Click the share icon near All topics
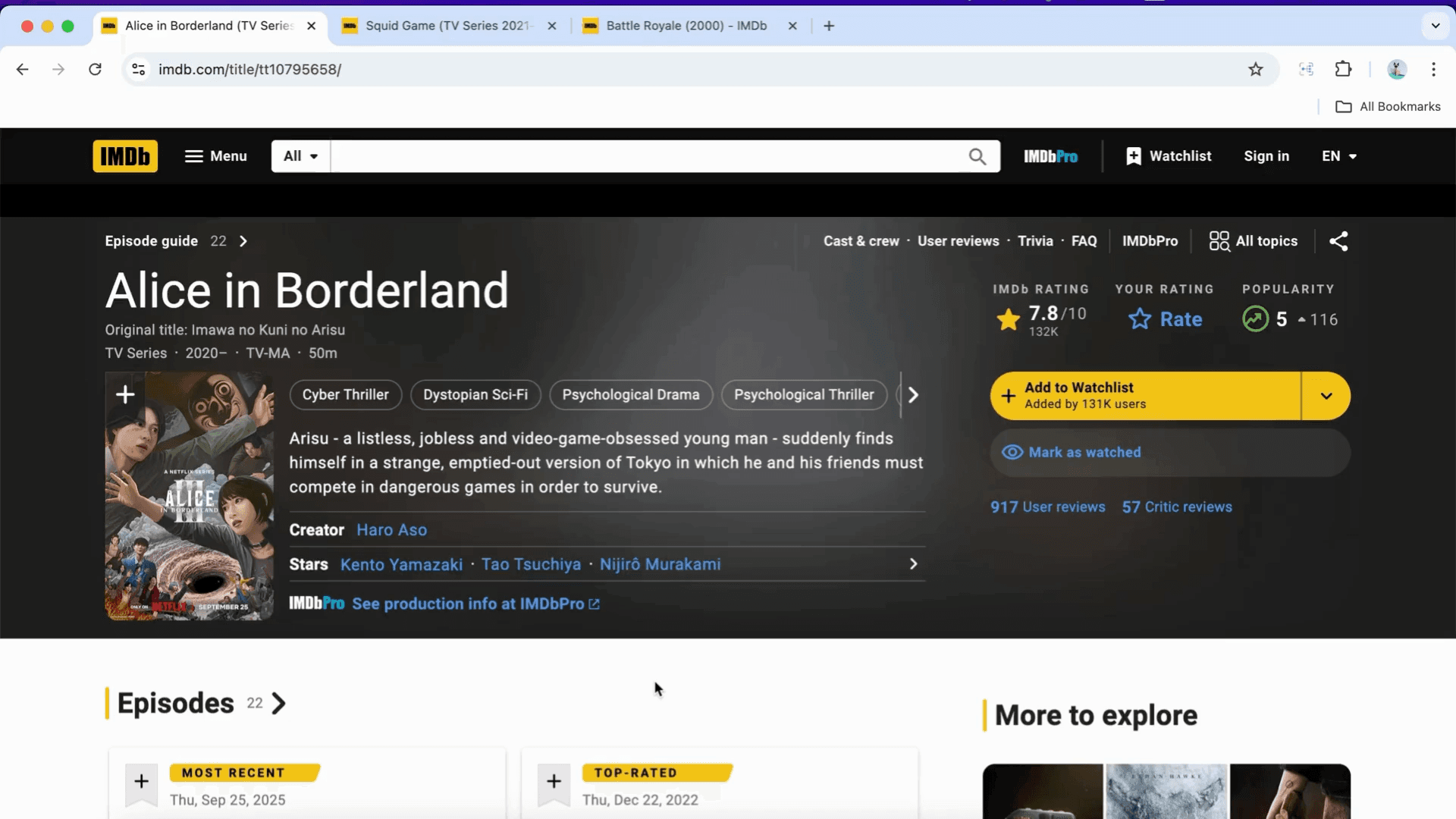Screen dimensions: 1456x819 (1338, 241)
